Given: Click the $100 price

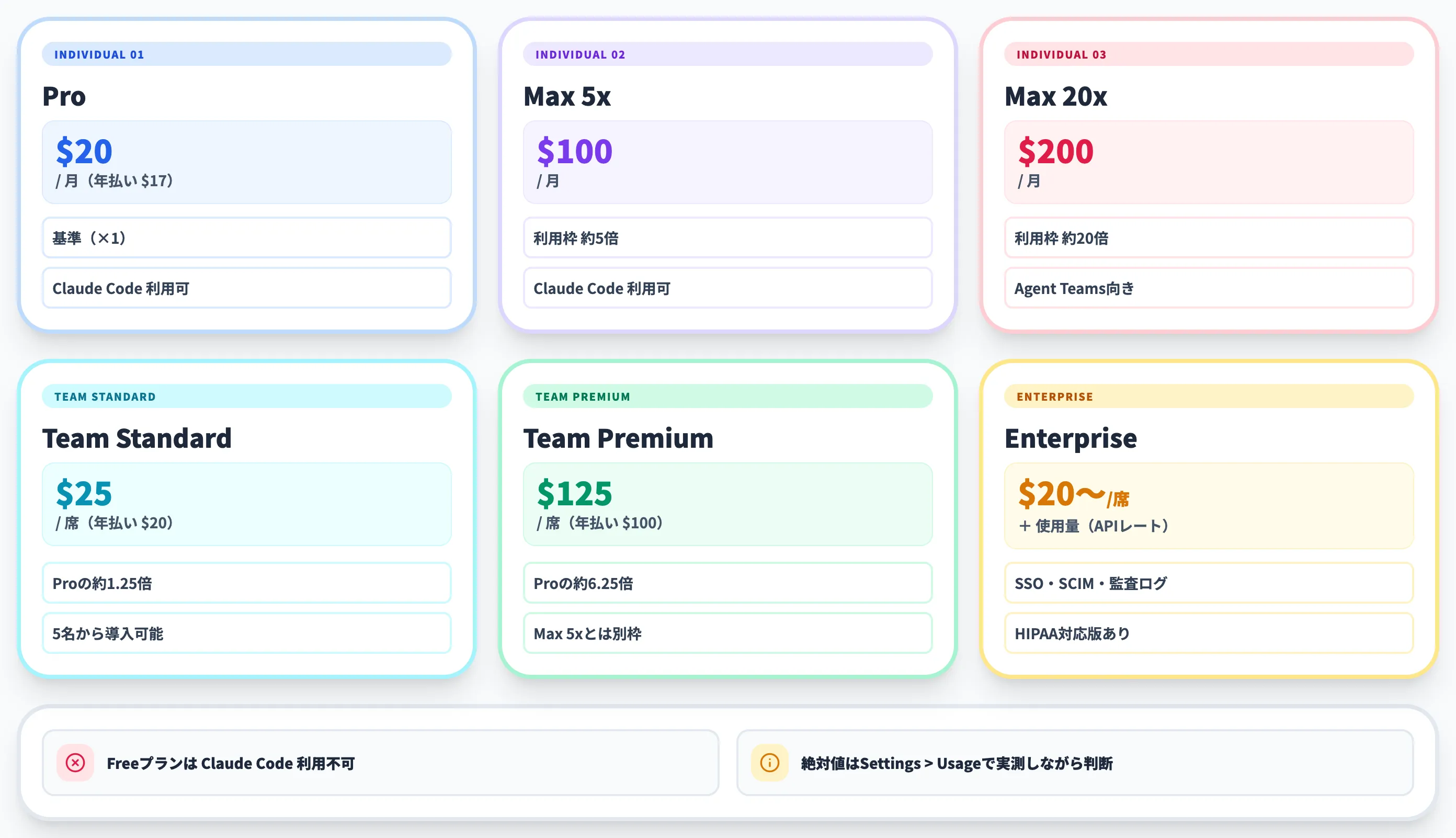Looking at the screenshot, I should (x=575, y=151).
